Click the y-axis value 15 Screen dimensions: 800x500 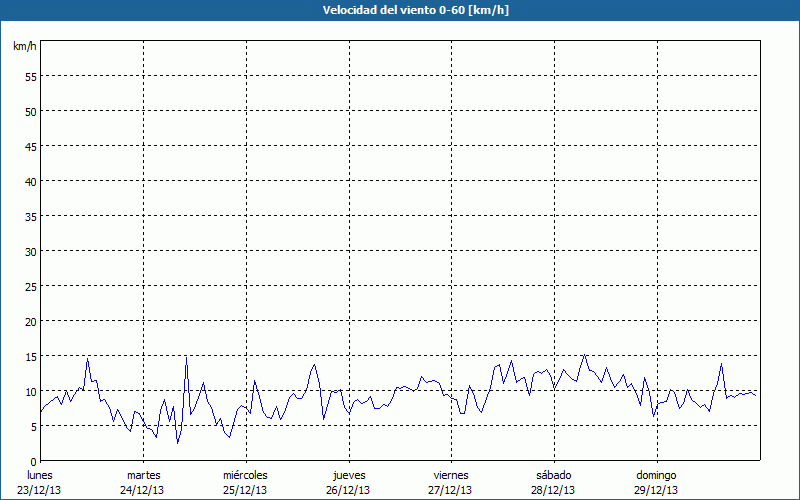coord(30,356)
